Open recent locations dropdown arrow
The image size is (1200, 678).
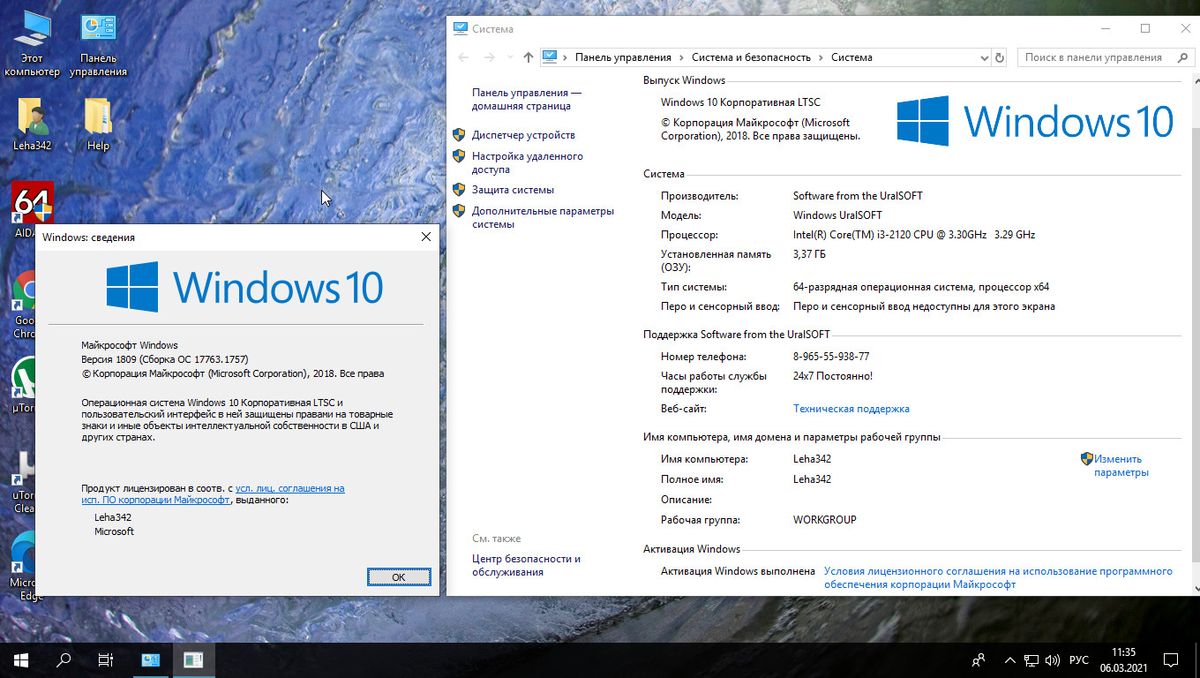[x=512, y=58]
